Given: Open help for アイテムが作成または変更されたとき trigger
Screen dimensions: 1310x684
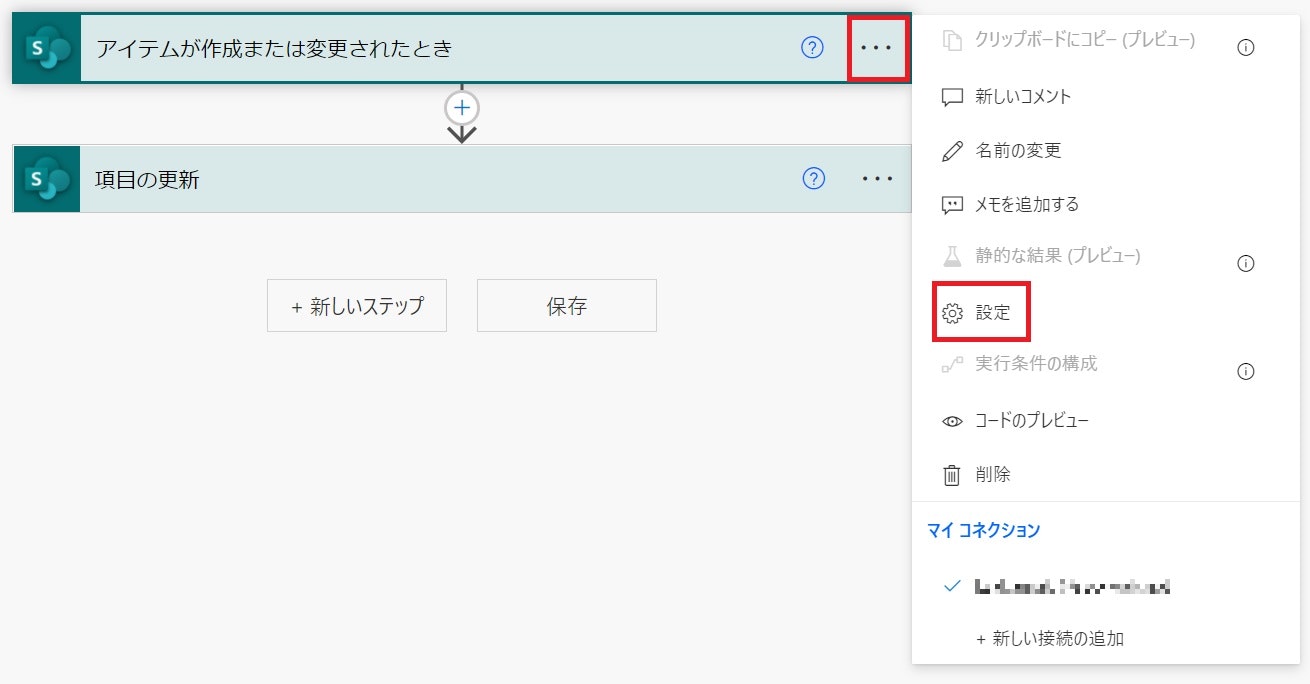Looking at the screenshot, I should [813, 47].
